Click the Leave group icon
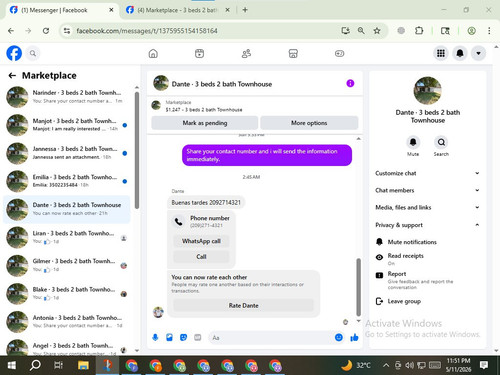 pos(379,301)
